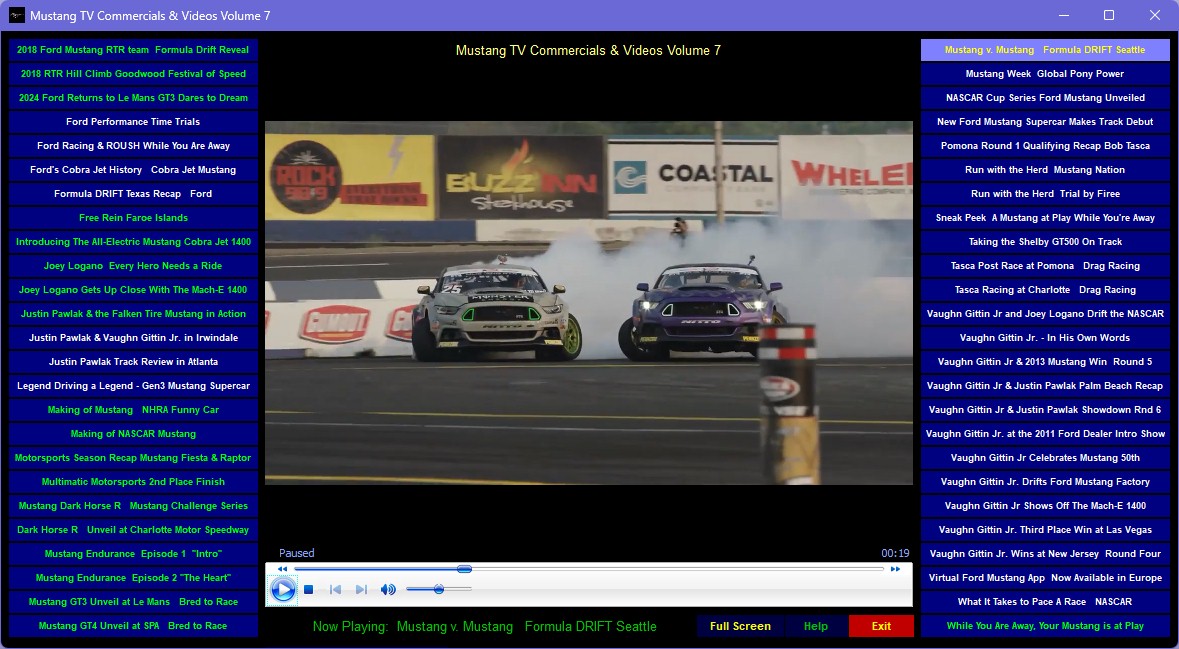Select Ford's Cobra Jet History video

point(133,170)
